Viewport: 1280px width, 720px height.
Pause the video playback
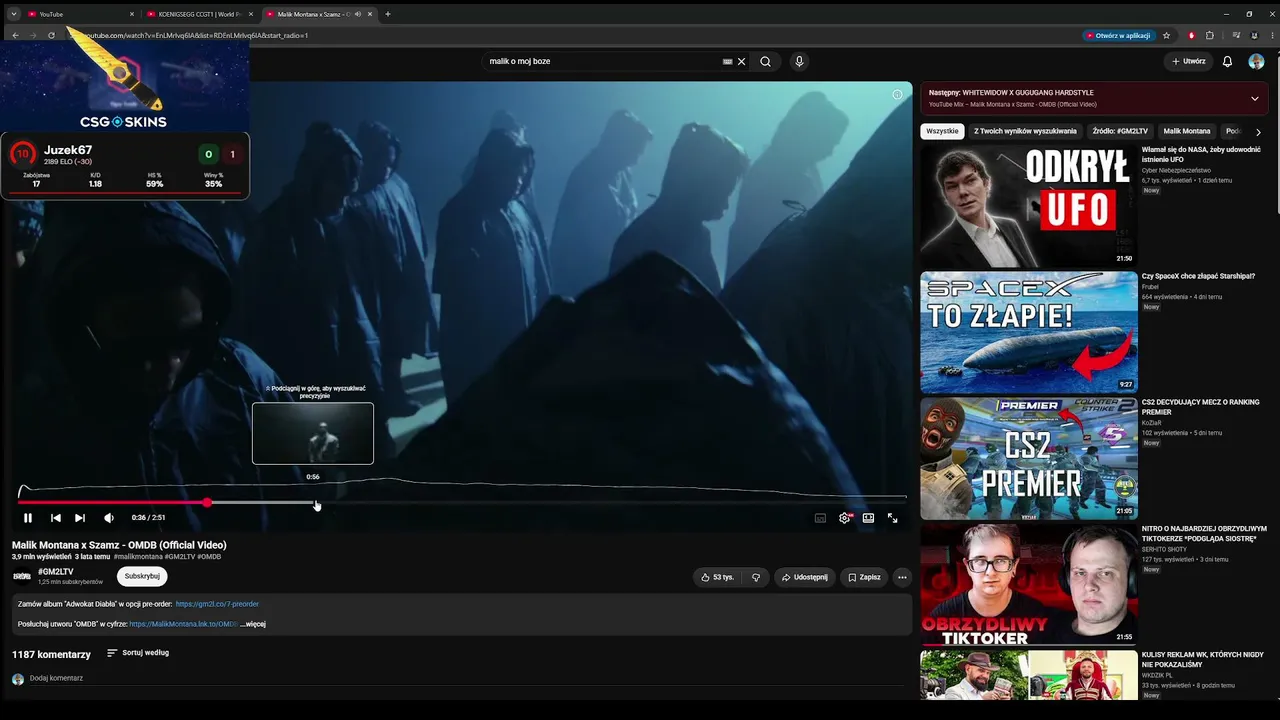[x=28, y=518]
